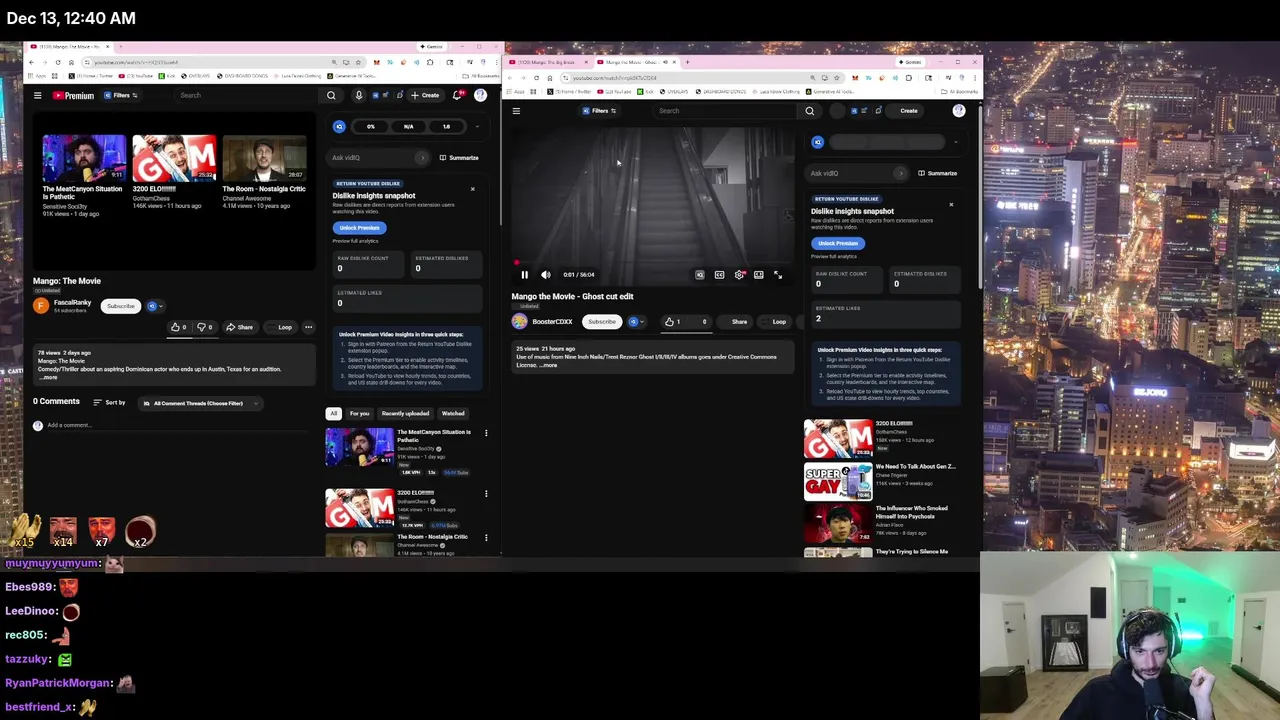This screenshot has height=720, width=1280.
Task: Select the Watched chip
Action: 453,413
